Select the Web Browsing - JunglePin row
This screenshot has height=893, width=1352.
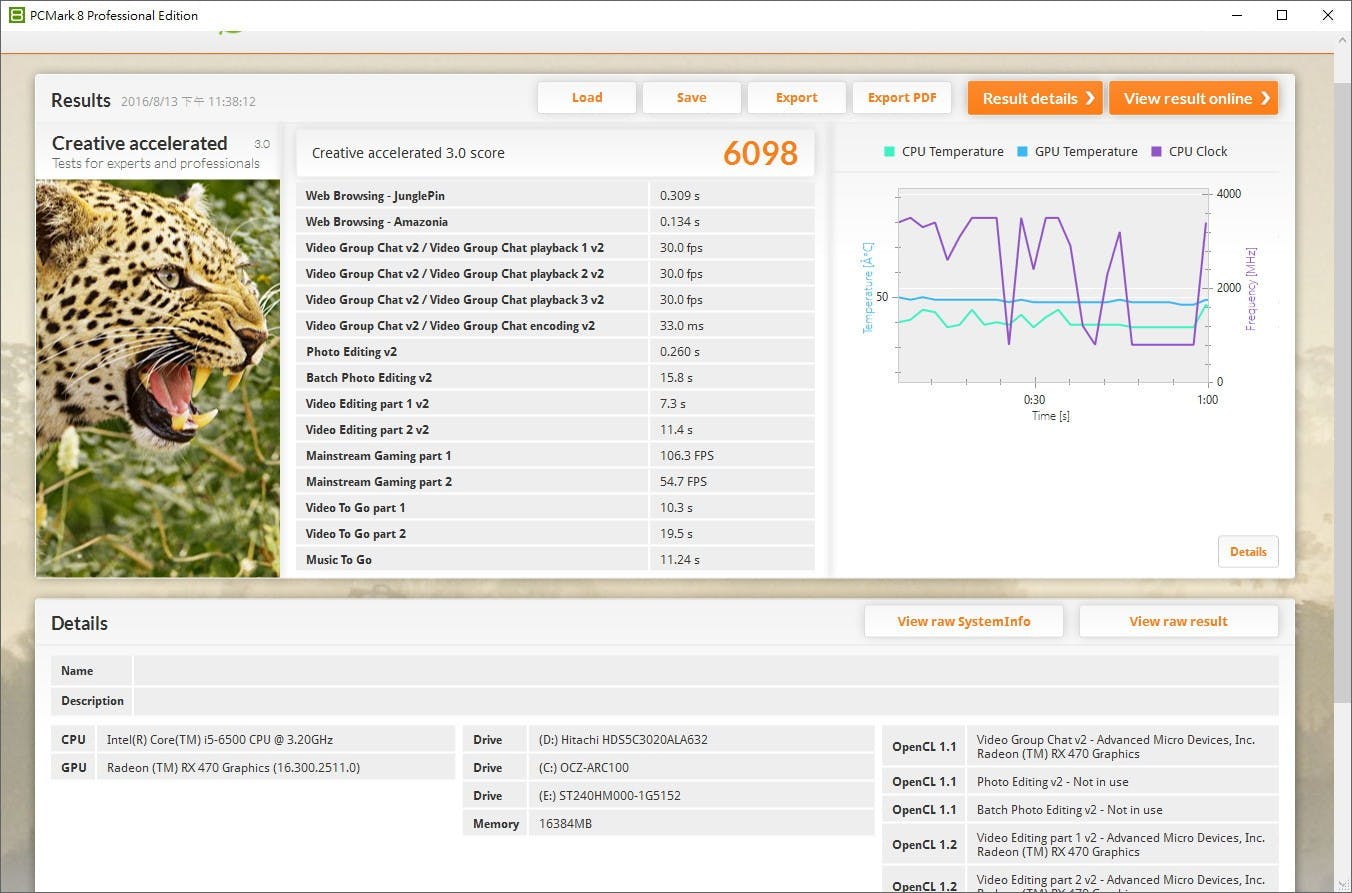tap(555, 196)
